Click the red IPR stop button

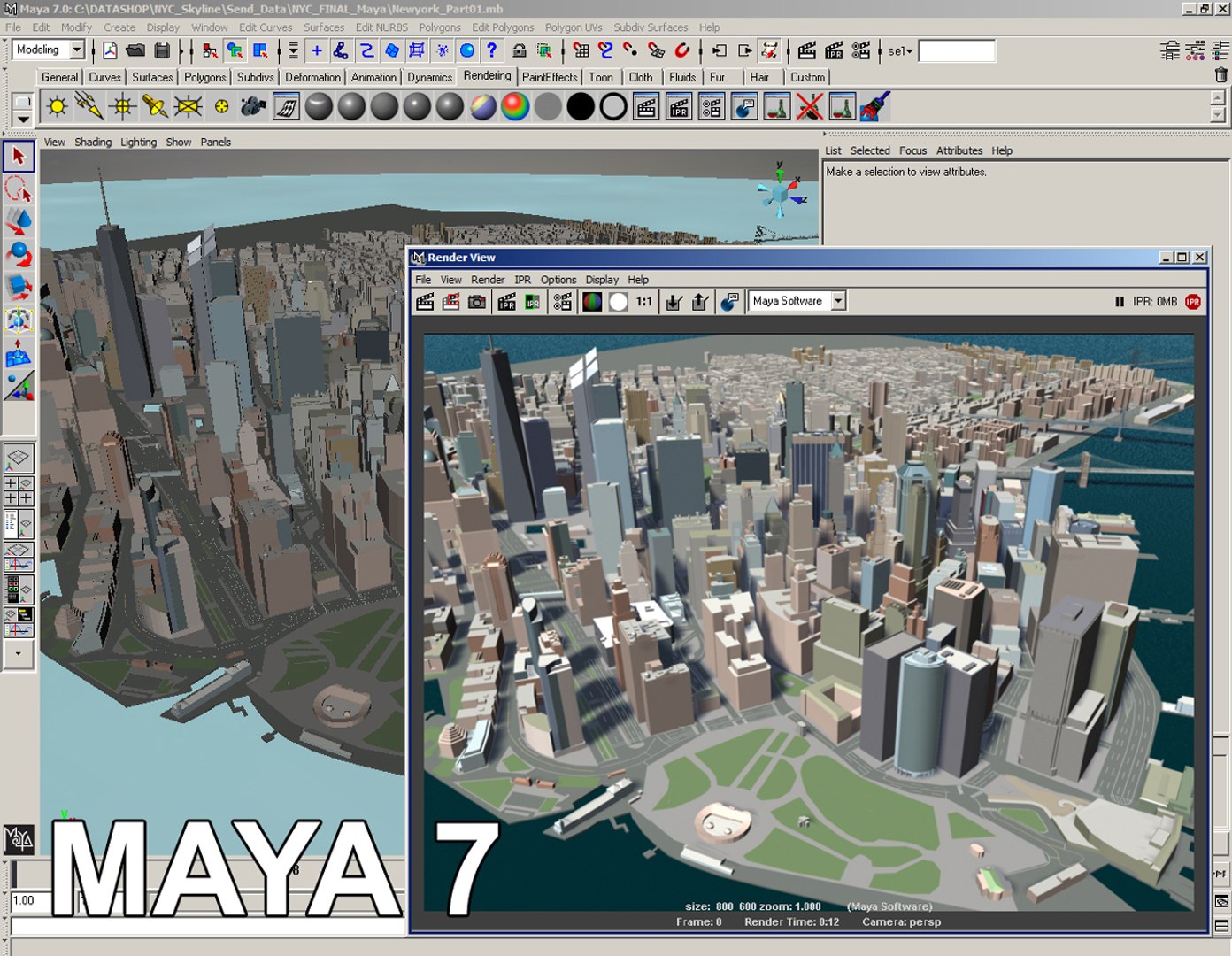[x=1193, y=302]
